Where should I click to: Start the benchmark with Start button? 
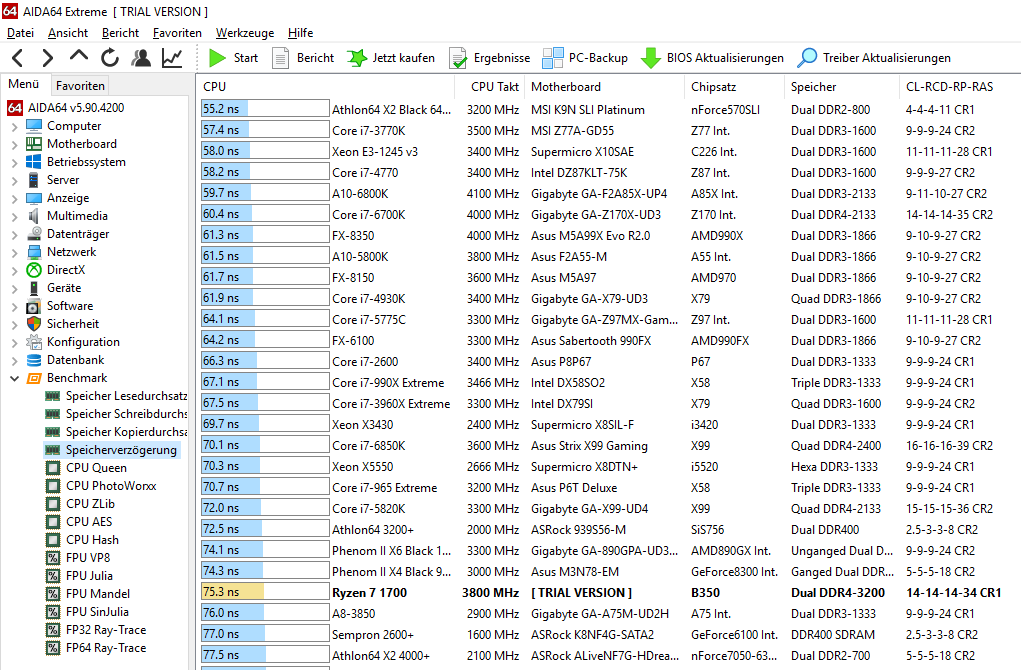coord(233,58)
